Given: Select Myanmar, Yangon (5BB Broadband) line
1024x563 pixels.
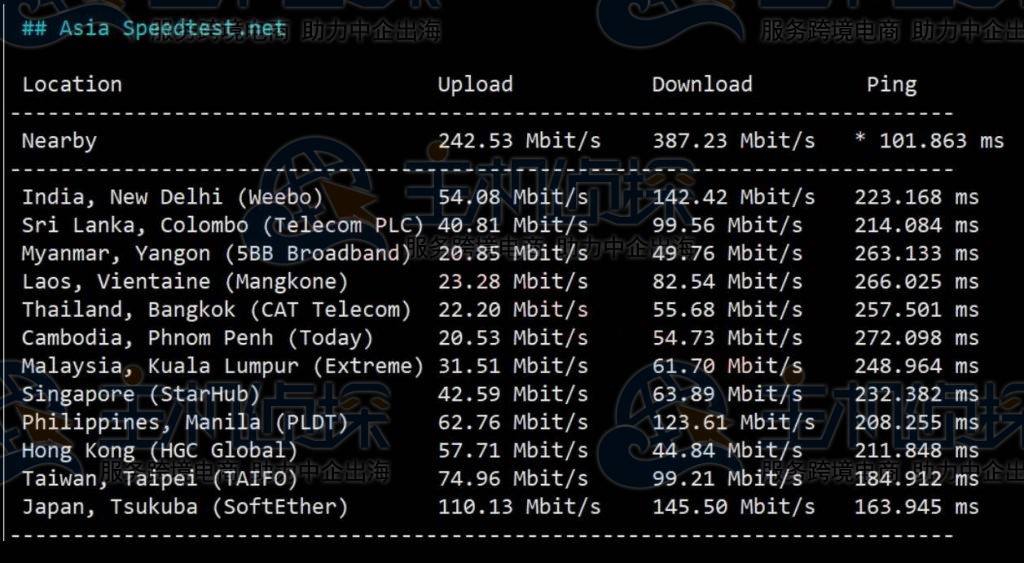Looking at the screenshot, I should pos(216,254).
